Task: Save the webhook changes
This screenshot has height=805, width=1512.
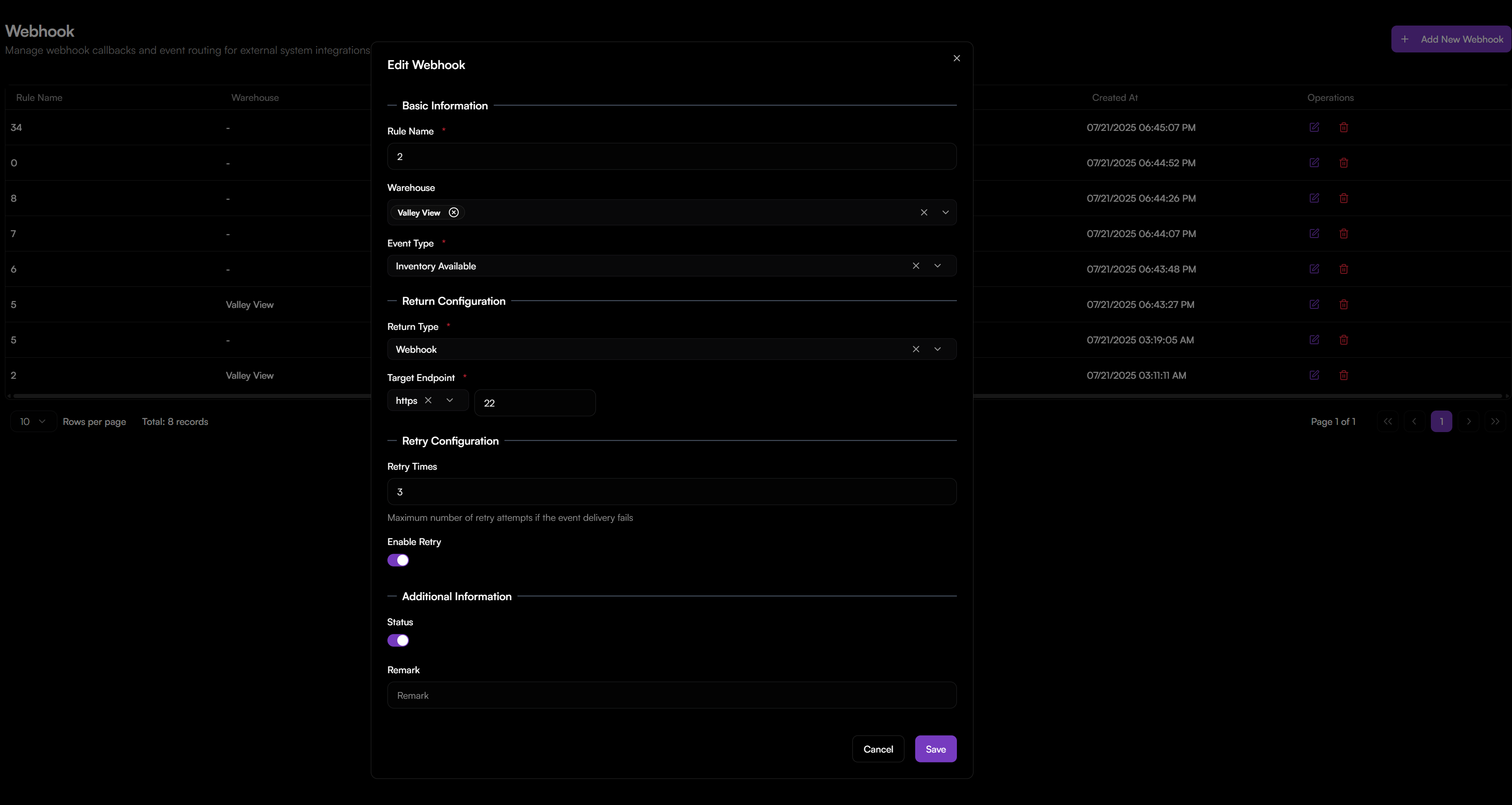Action: 936,749
